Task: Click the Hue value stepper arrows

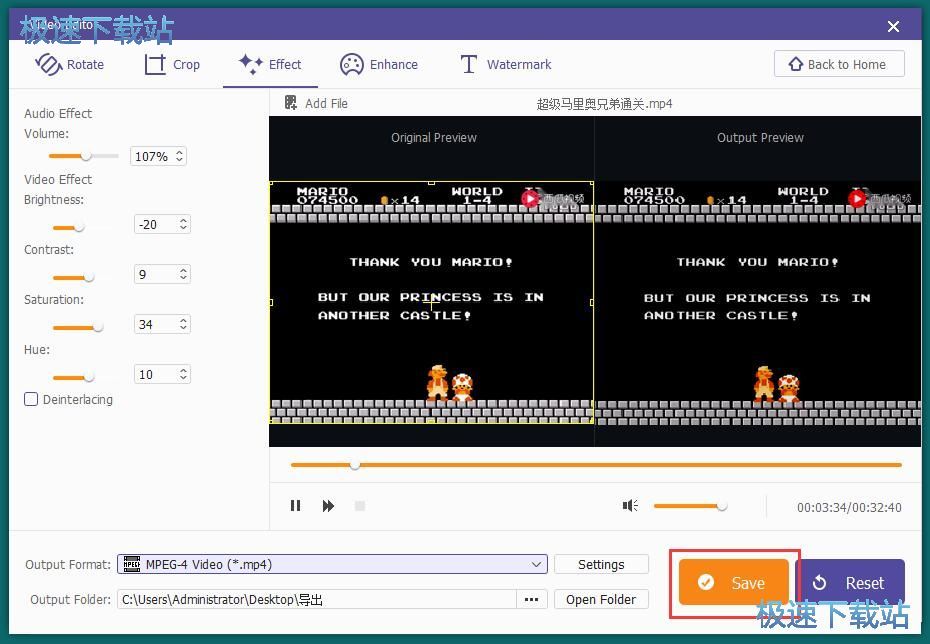Action: 183,374
